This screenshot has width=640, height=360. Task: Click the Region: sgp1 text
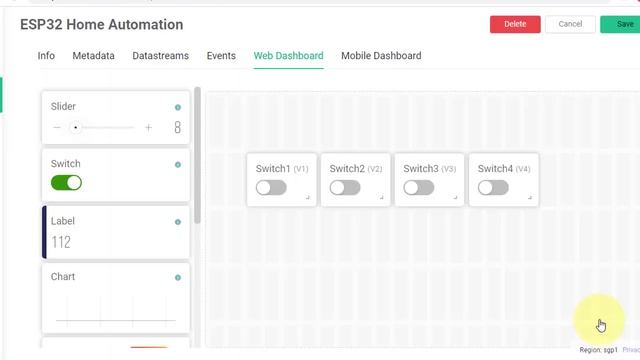point(598,350)
